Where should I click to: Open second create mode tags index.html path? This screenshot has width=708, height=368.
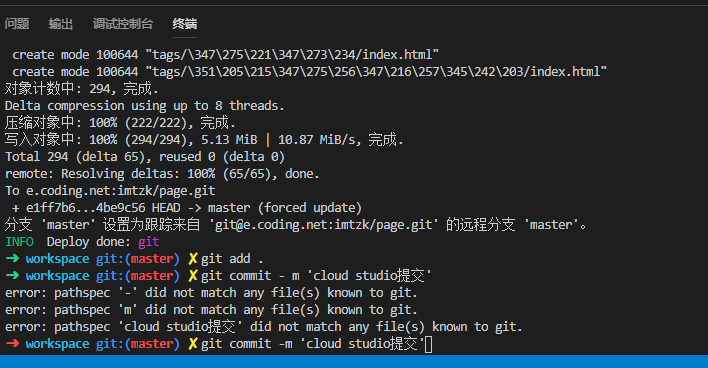pyautogui.click(x=376, y=72)
